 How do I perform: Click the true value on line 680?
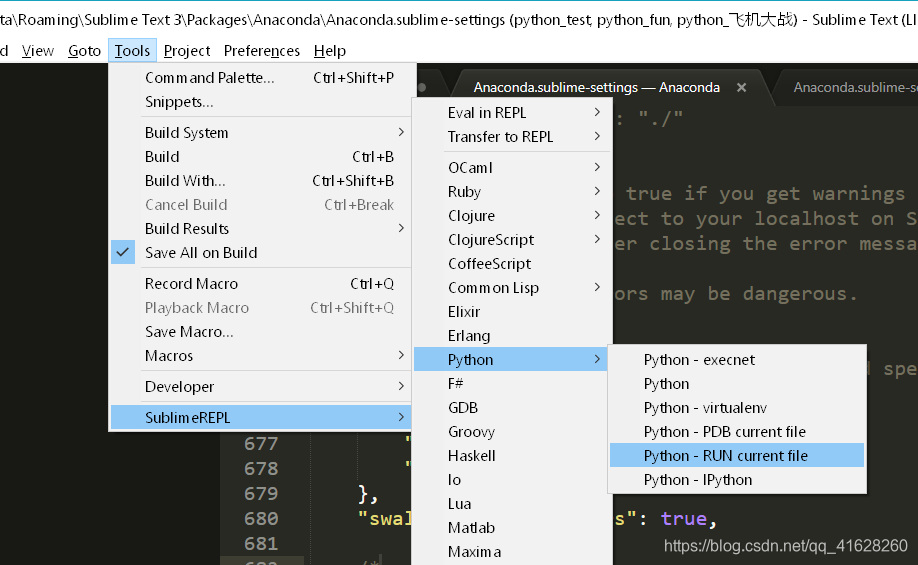(683, 519)
